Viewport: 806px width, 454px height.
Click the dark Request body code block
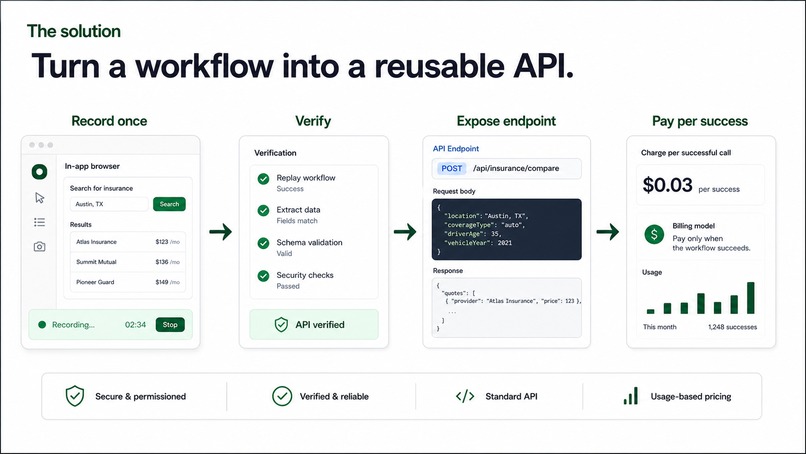click(x=507, y=229)
